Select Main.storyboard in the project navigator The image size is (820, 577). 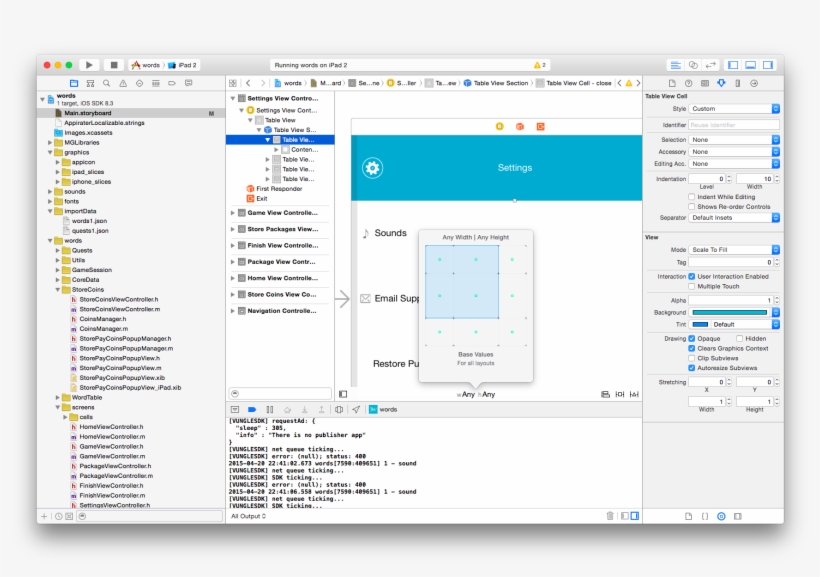coord(88,113)
